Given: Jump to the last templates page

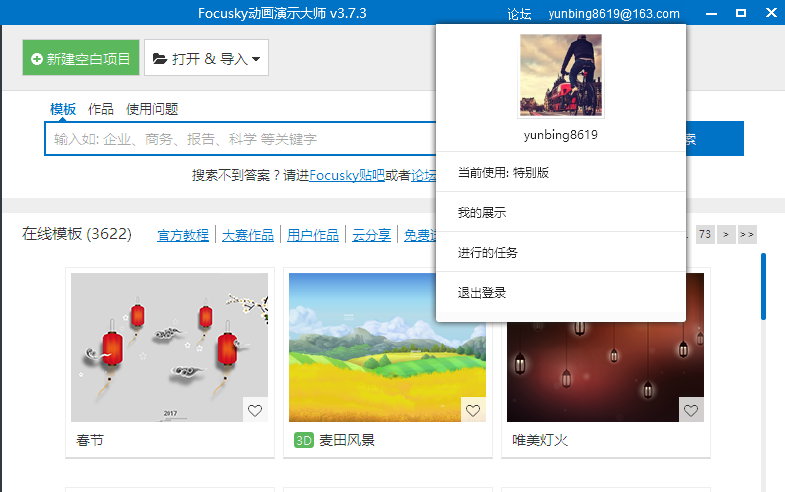Looking at the screenshot, I should 747,234.
